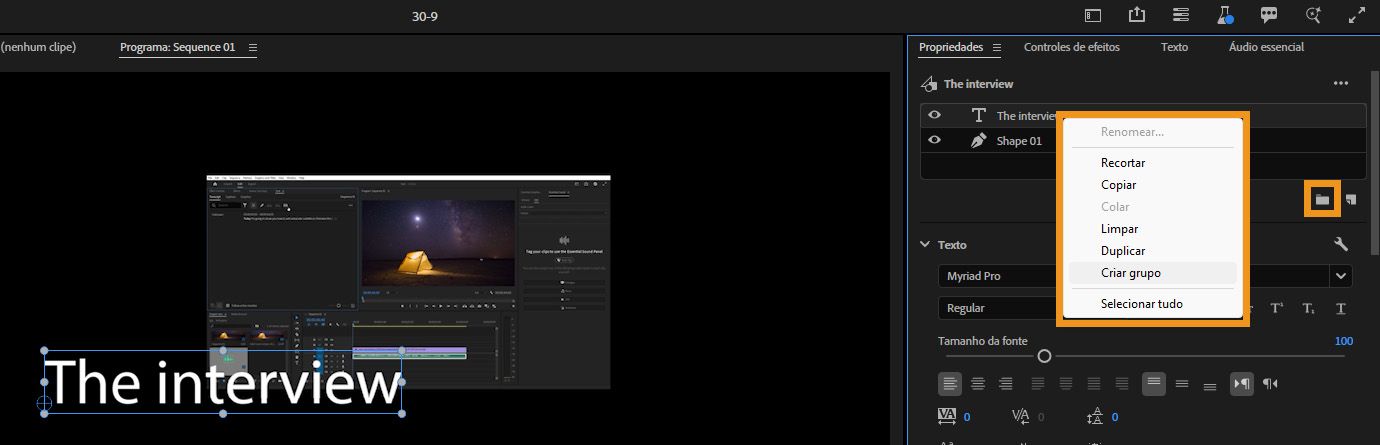
Task: Align text to top vertically
Action: 1154,383
